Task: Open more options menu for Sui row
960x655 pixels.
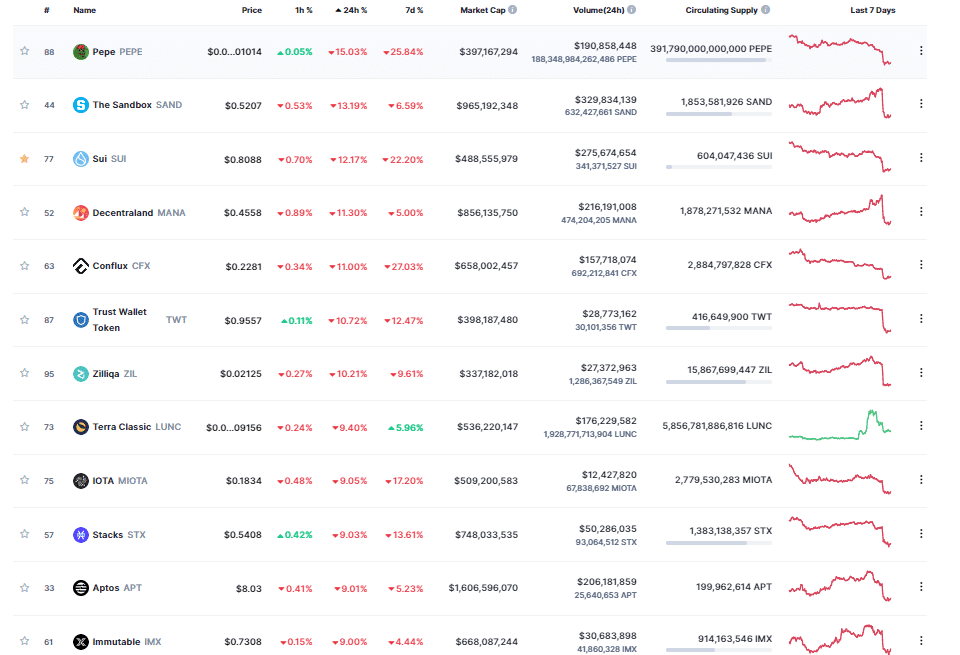Action: [x=921, y=158]
